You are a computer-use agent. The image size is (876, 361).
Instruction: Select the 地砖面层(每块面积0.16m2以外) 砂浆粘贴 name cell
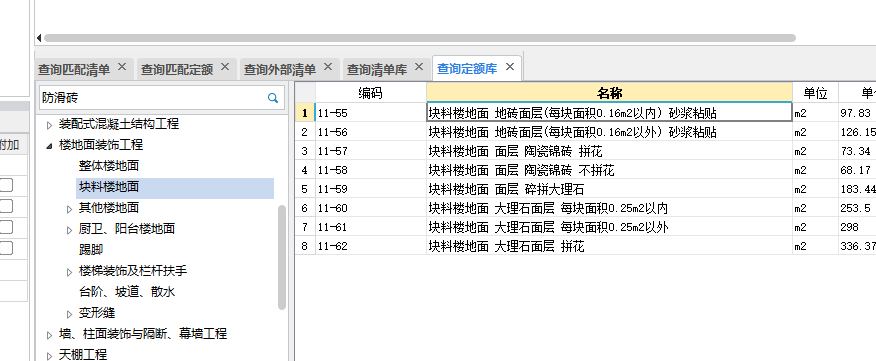[x=610, y=132]
